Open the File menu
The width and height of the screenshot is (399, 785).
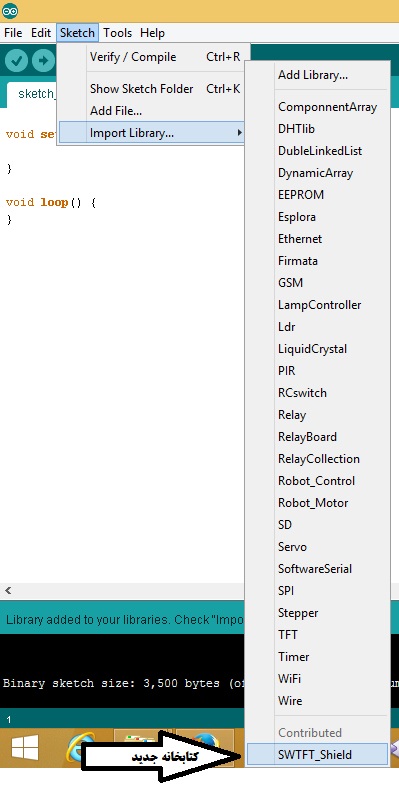[x=13, y=33]
